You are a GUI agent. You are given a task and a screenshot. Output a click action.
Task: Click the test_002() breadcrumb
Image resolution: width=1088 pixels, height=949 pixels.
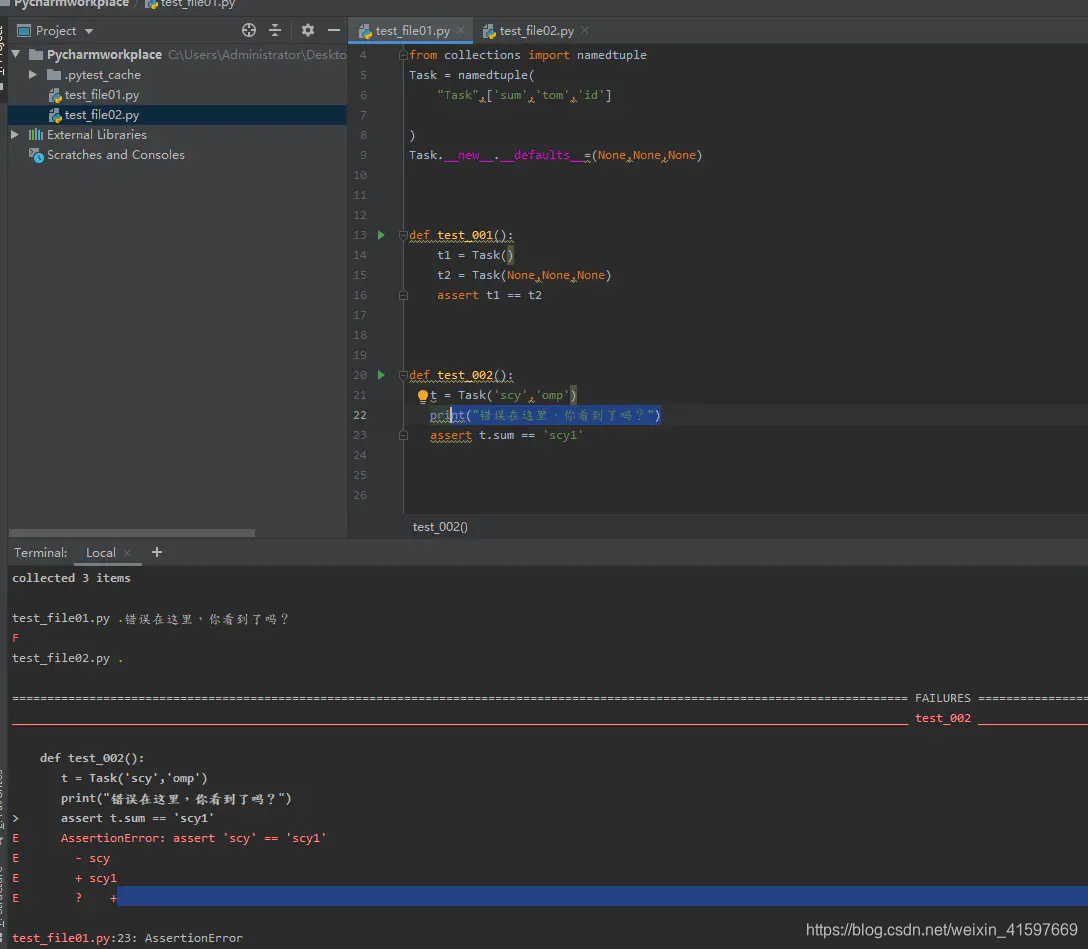point(440,527)
